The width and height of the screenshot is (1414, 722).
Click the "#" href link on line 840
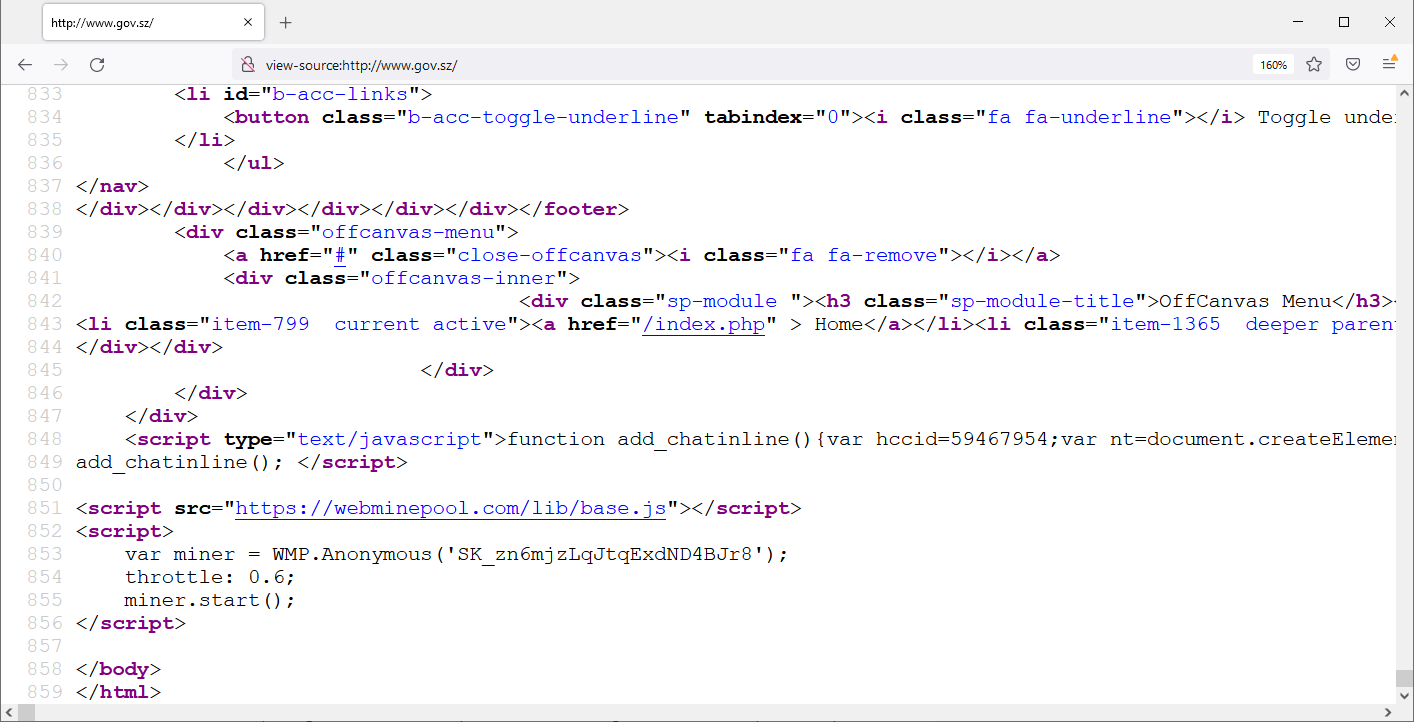click(x=340, y=255)
